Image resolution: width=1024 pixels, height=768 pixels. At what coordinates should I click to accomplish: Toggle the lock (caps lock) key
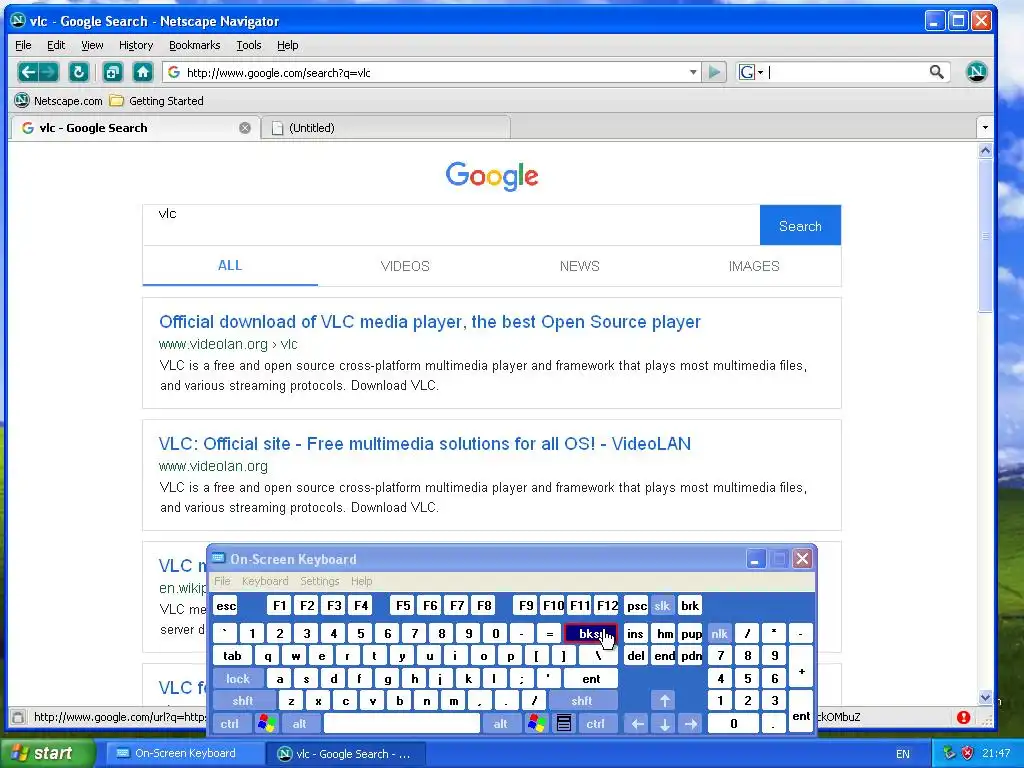click(x=238, y=679)
